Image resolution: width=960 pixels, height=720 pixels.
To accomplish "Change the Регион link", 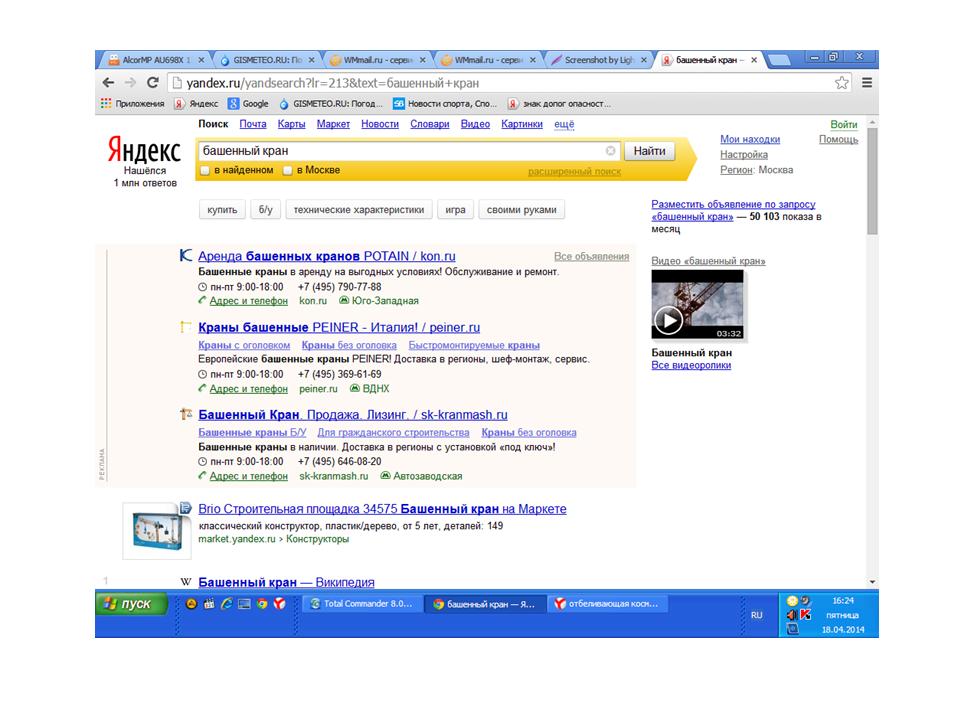I will click(736, 170).
